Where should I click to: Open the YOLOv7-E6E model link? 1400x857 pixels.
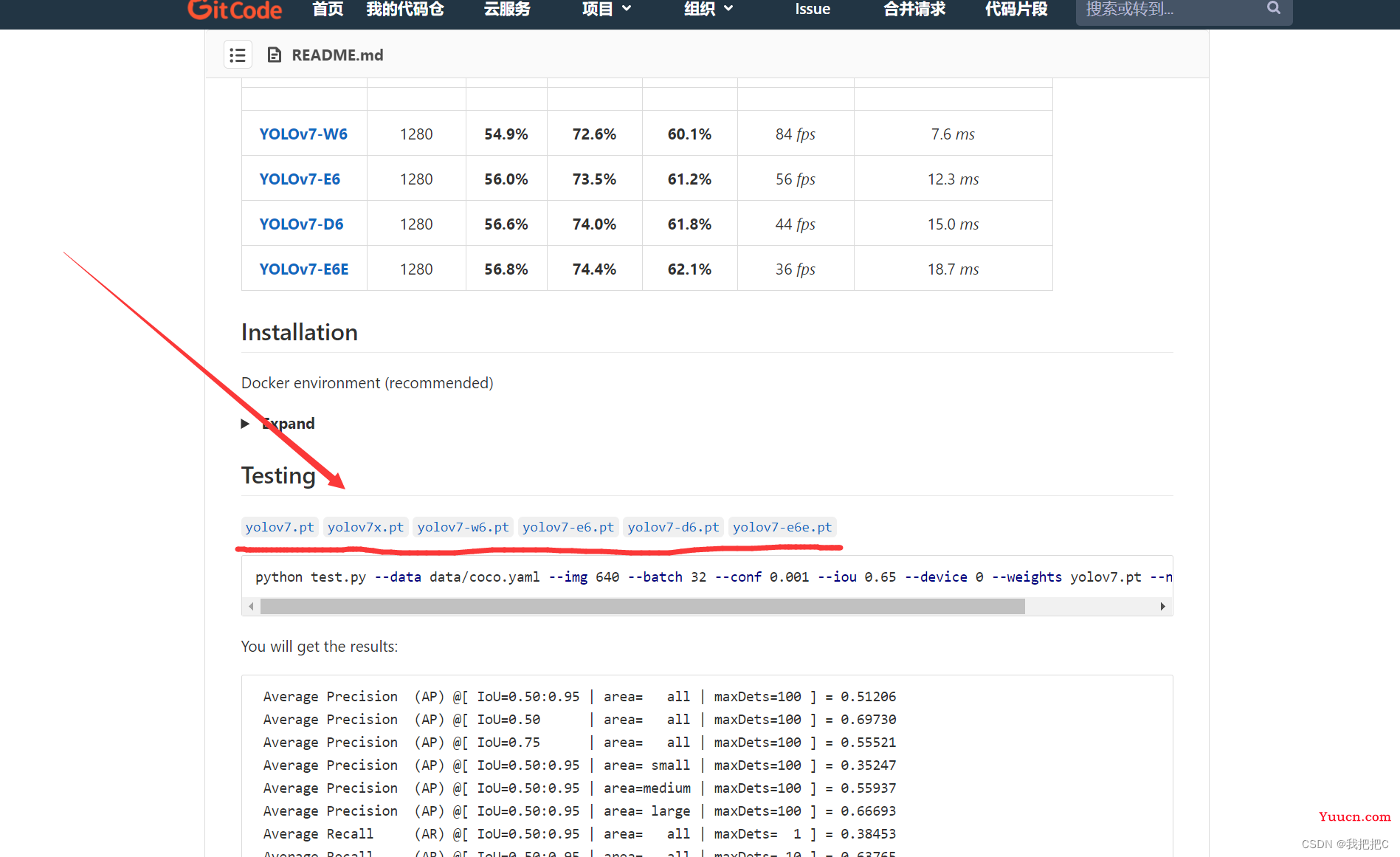click(x=304, y=269)
